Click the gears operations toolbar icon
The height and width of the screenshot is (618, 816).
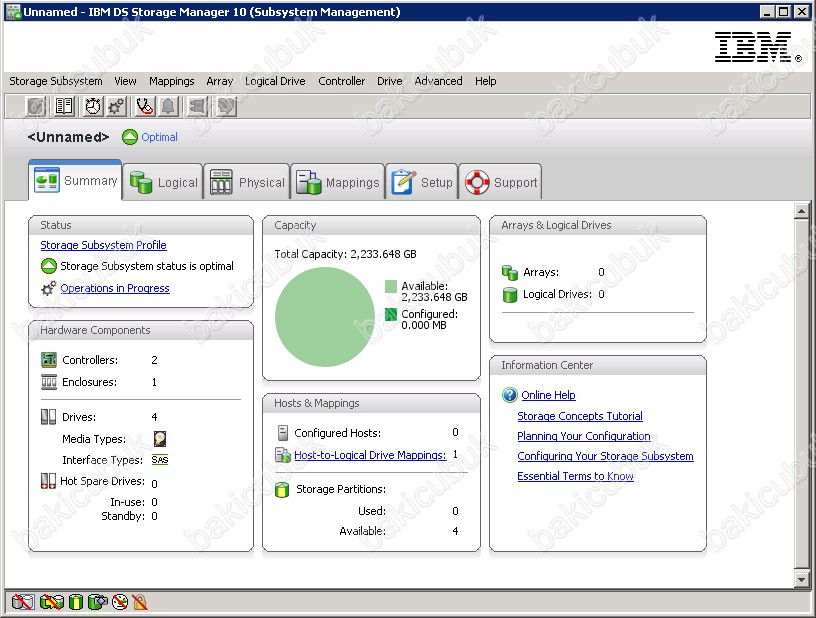(x=116, y=107)
